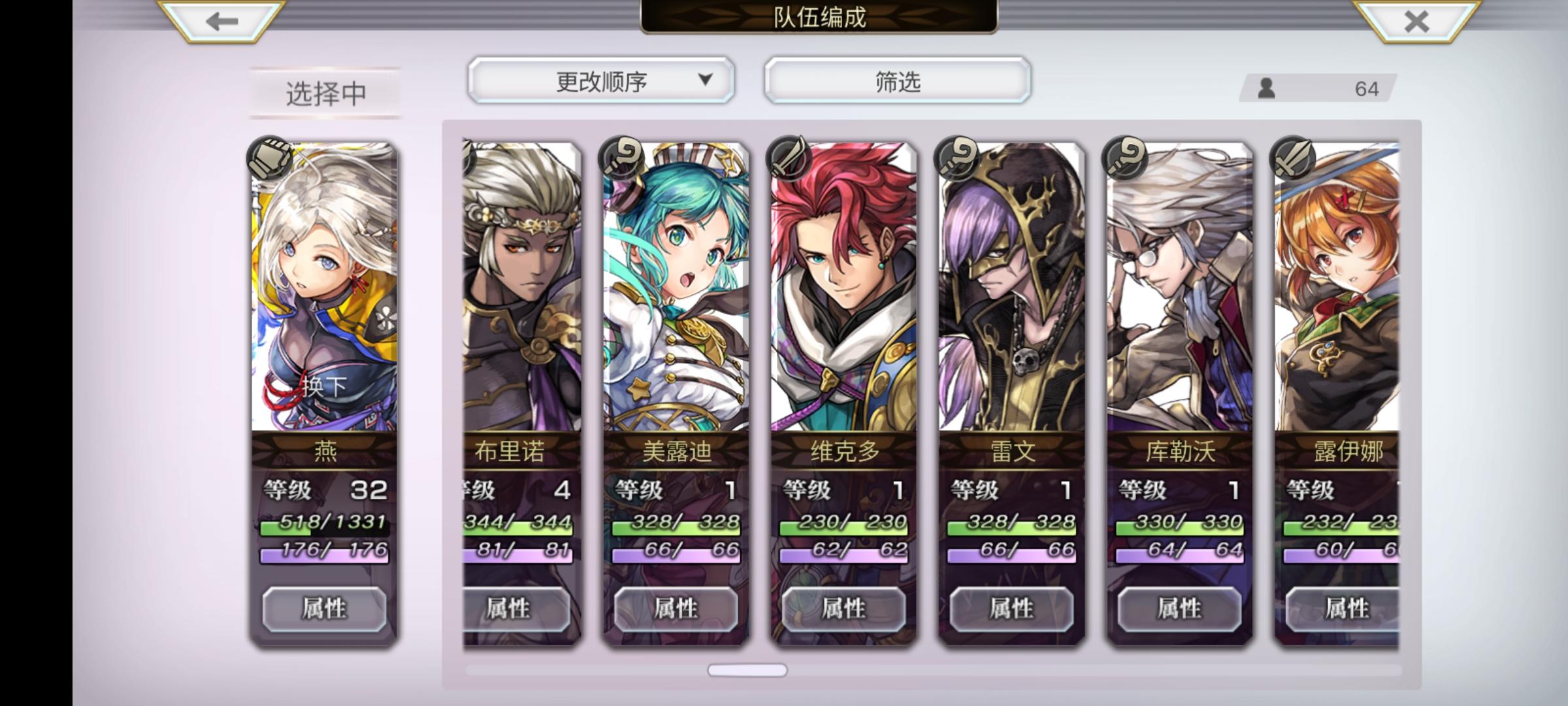Open 属性 for 美露迪

(676, 609)
